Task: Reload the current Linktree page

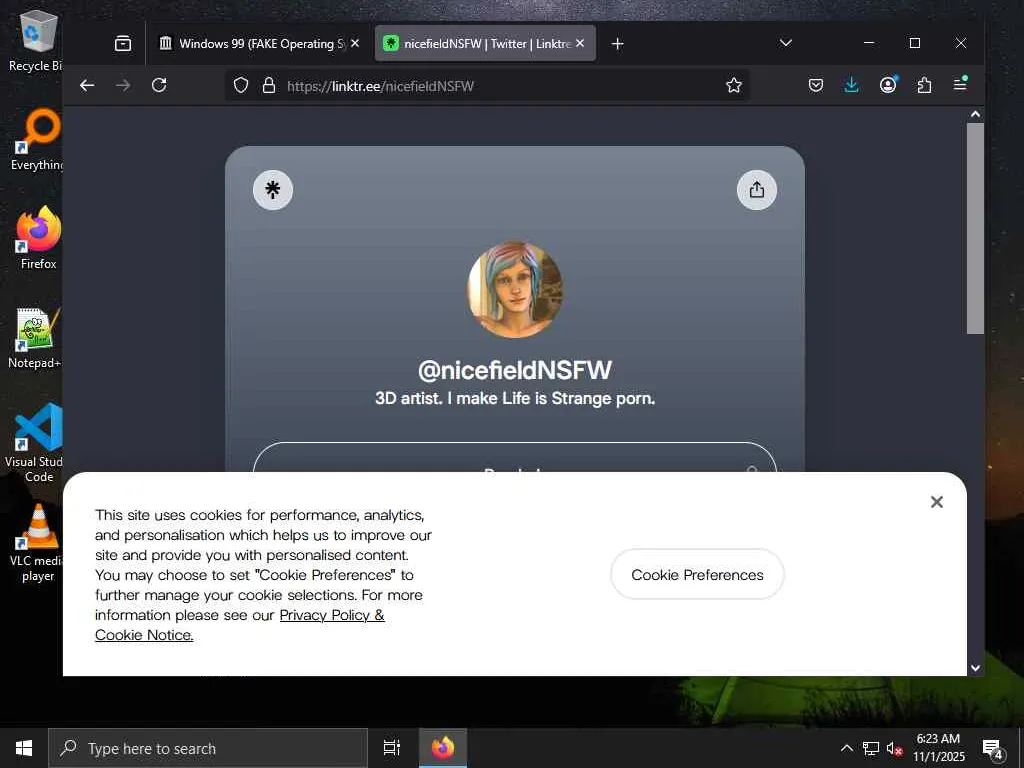Action: tap(159, 86)
